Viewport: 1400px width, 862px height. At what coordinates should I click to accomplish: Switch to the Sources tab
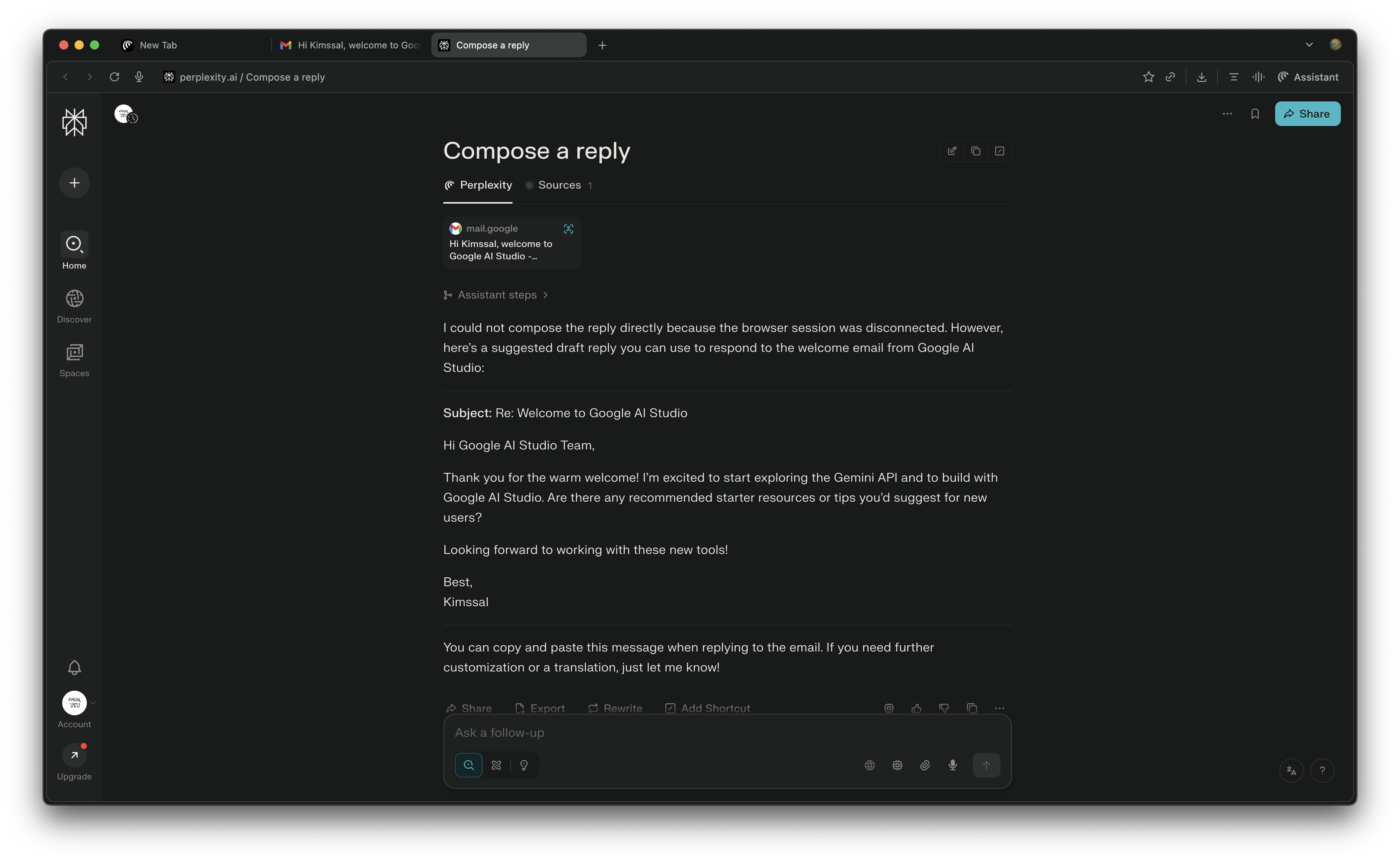559,185
